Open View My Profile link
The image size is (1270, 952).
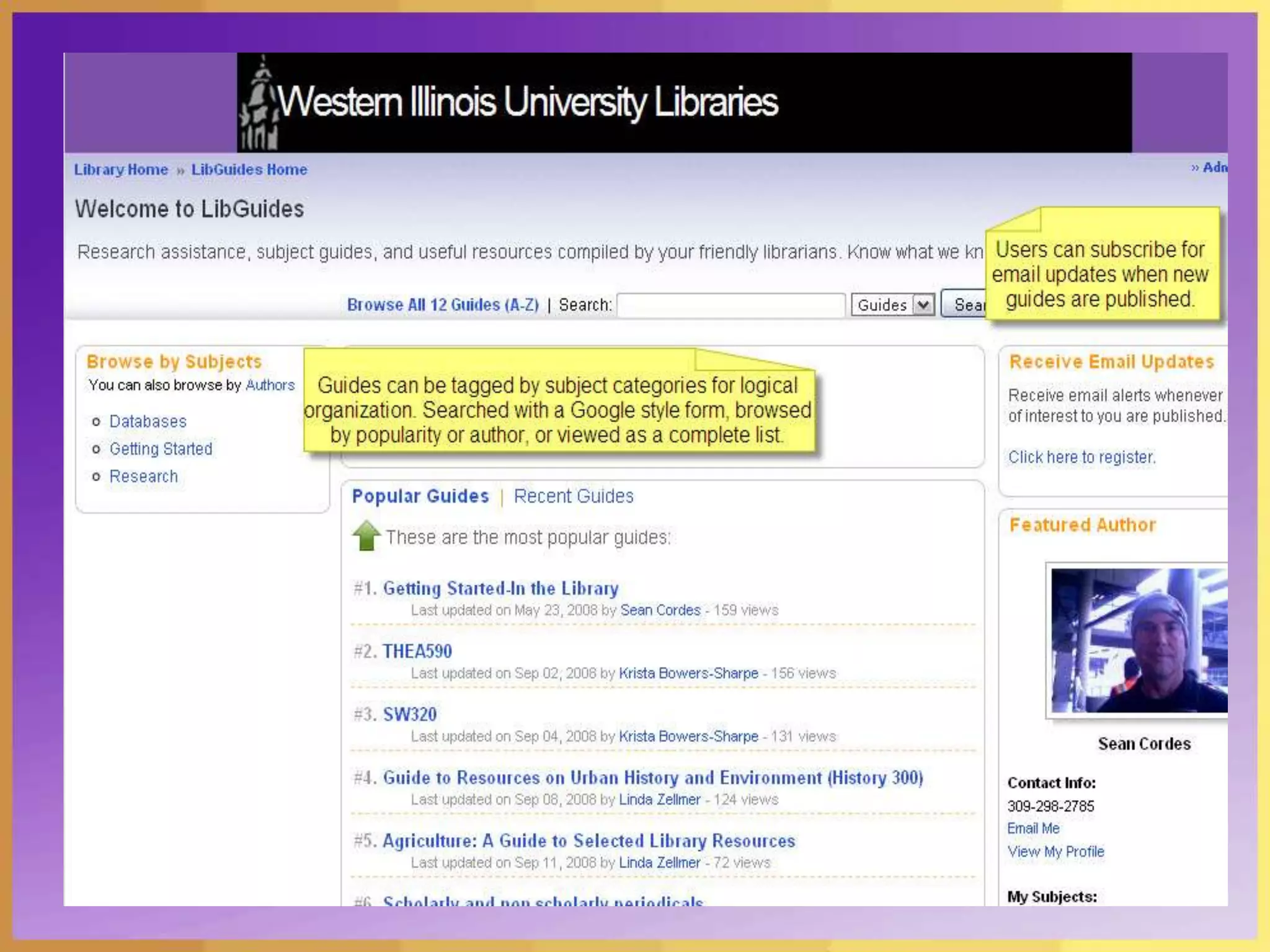click(1055, 852)
